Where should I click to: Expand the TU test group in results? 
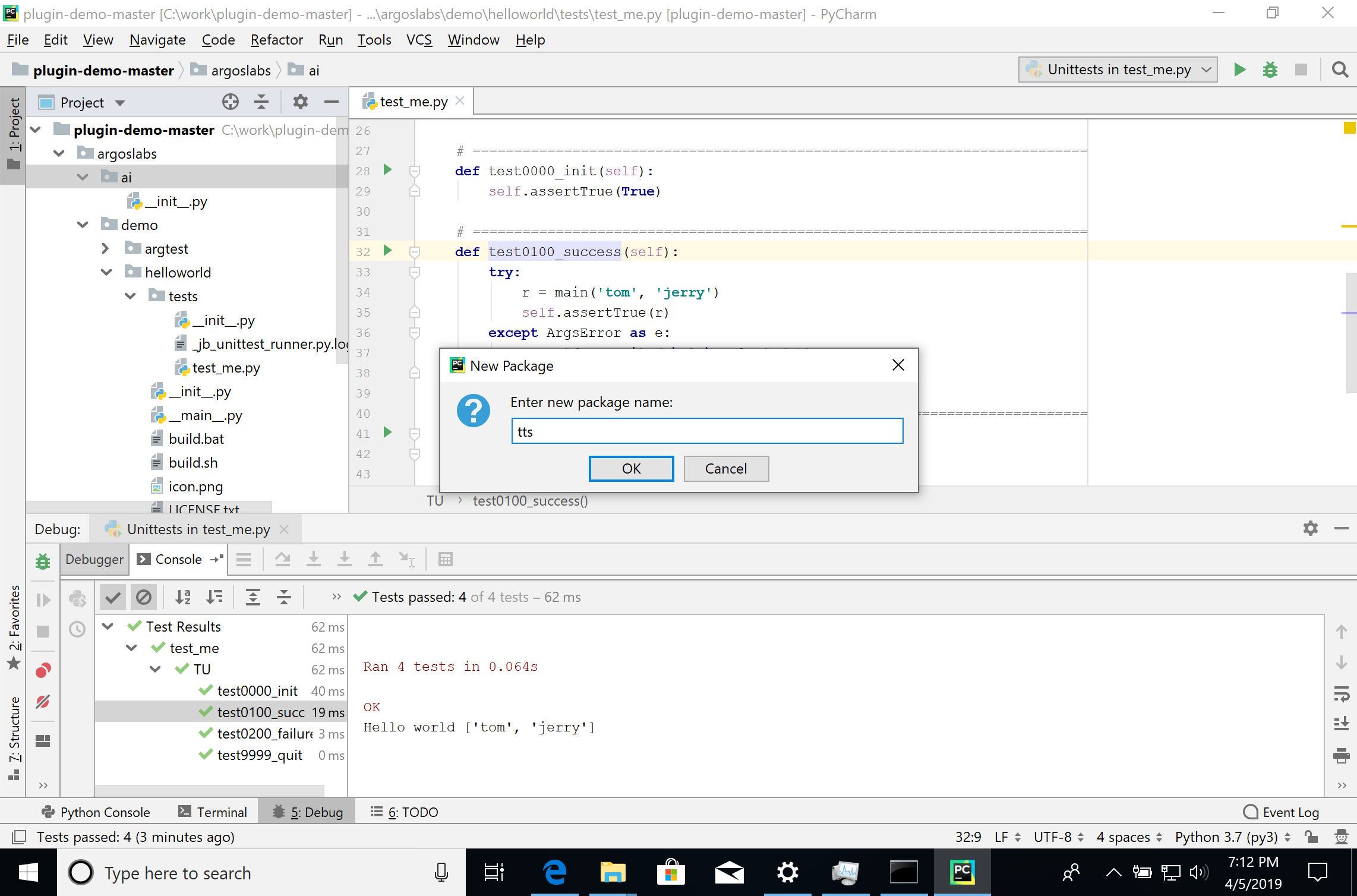point(152,669)
